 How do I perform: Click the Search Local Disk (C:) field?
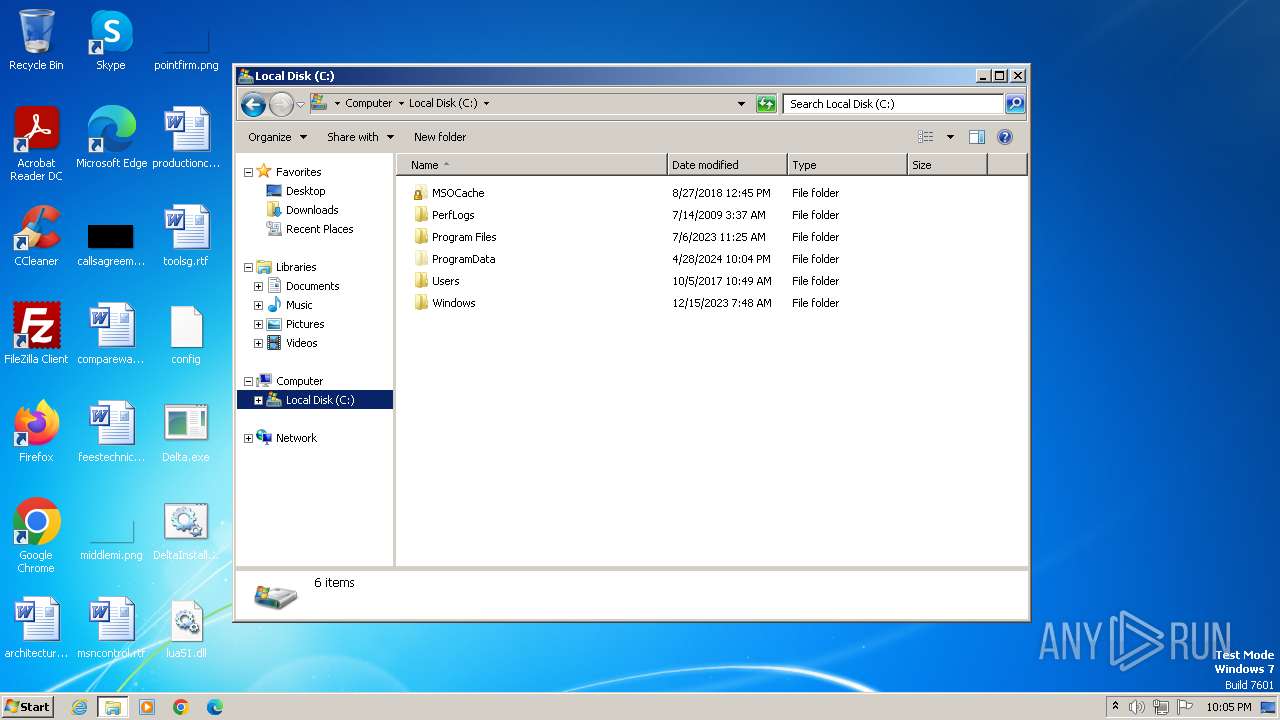tap(892, 104)
